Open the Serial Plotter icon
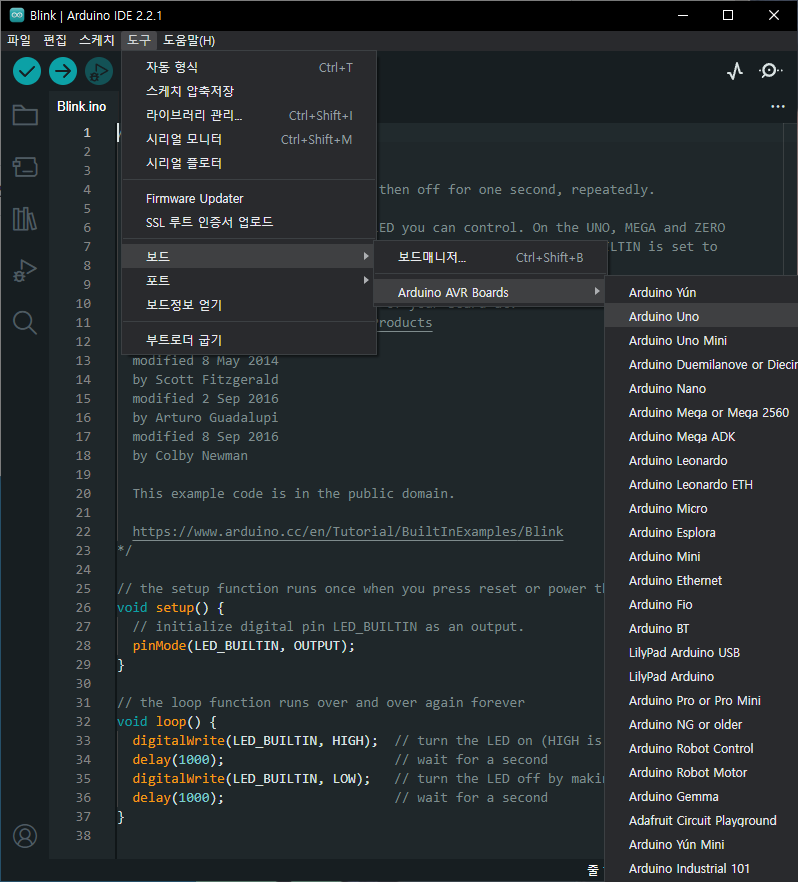Image resolution: width=798 pixels, height=882 pixels. tap(734, 71)
